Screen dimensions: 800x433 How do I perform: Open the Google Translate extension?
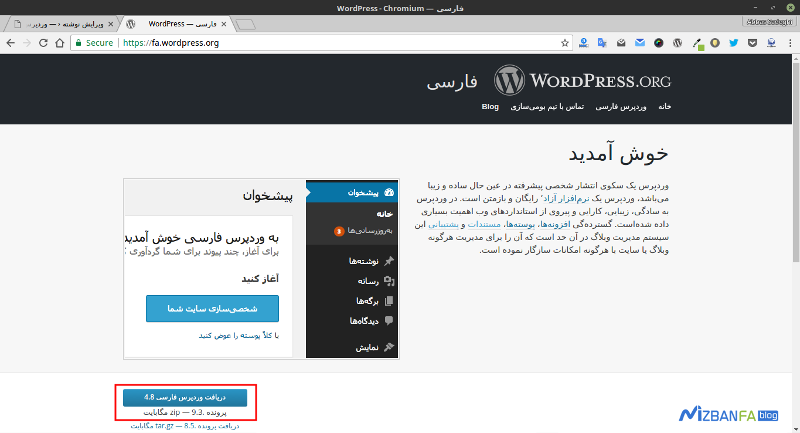click(602, 43)
